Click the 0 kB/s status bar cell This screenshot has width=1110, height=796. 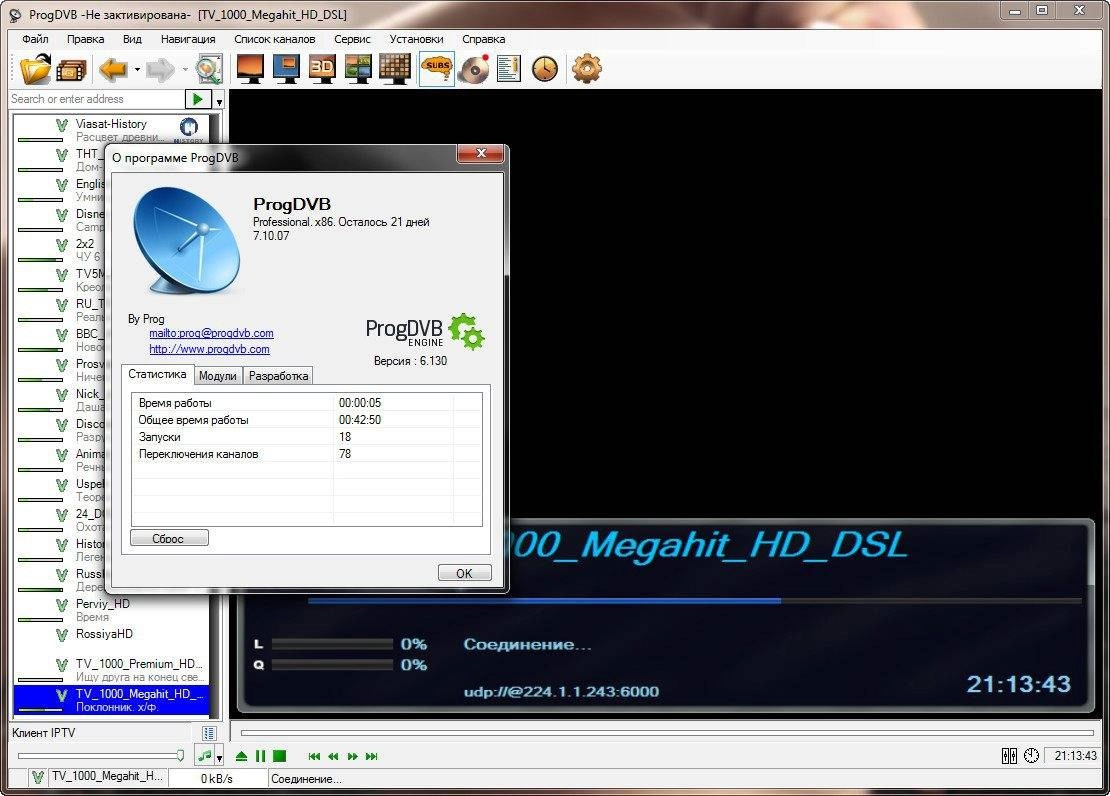pyautogui.click(x=217, y=779)
